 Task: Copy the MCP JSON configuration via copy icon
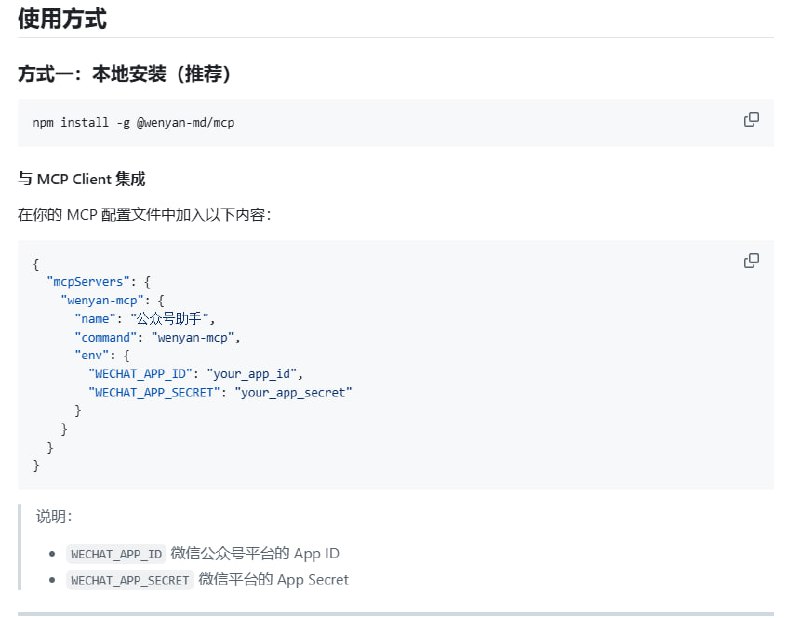tap(751, 260)
